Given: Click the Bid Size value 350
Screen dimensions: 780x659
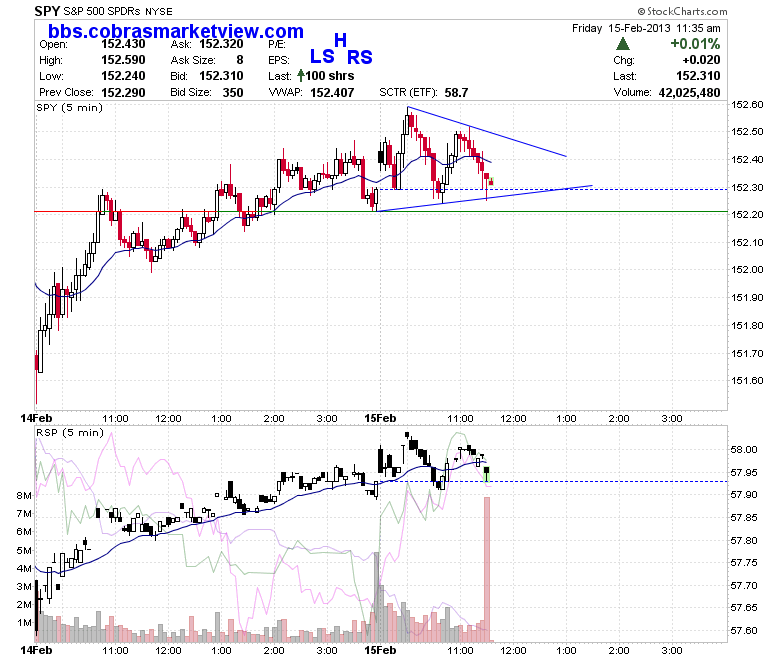Looking at the screenshot, I should 233,93.
